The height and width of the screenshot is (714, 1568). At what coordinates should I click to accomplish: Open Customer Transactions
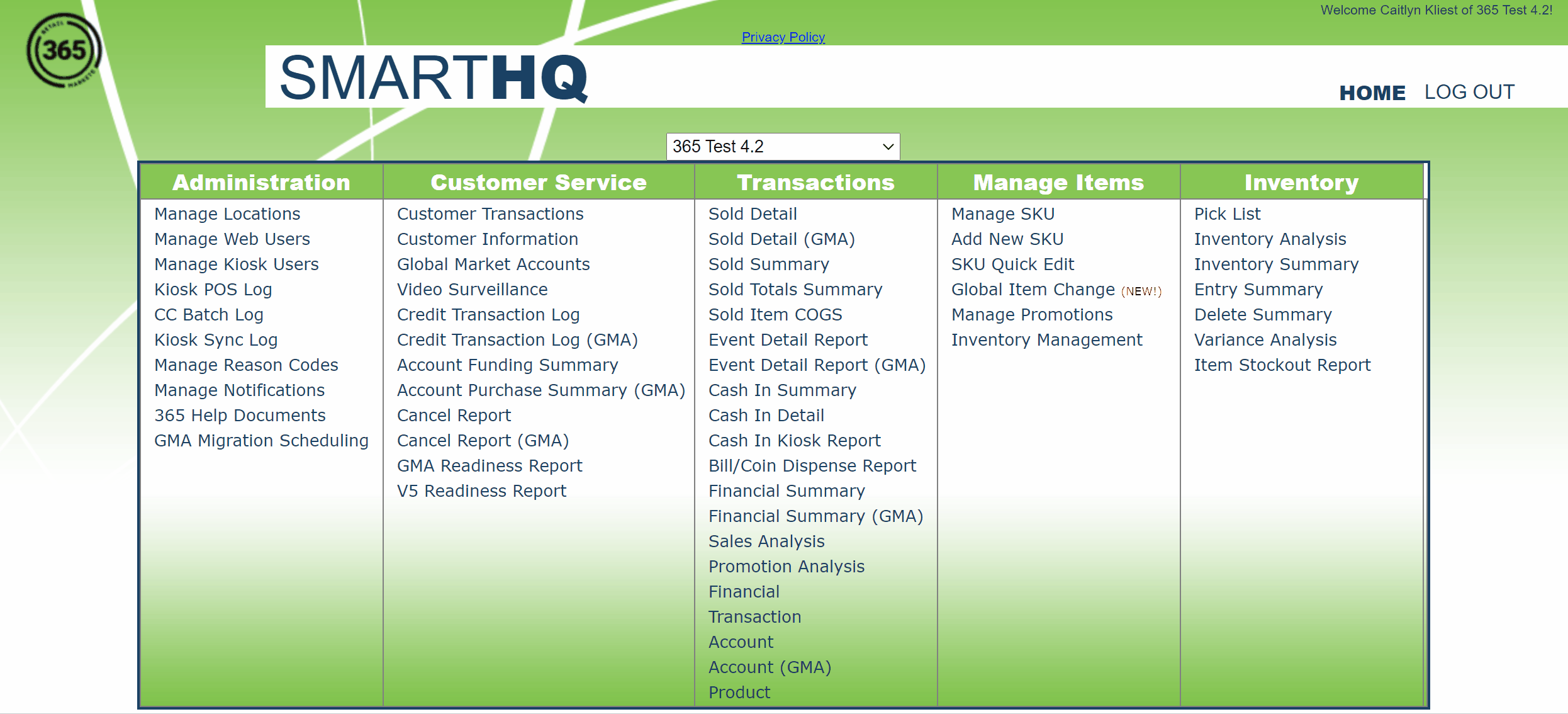point(490,214)
